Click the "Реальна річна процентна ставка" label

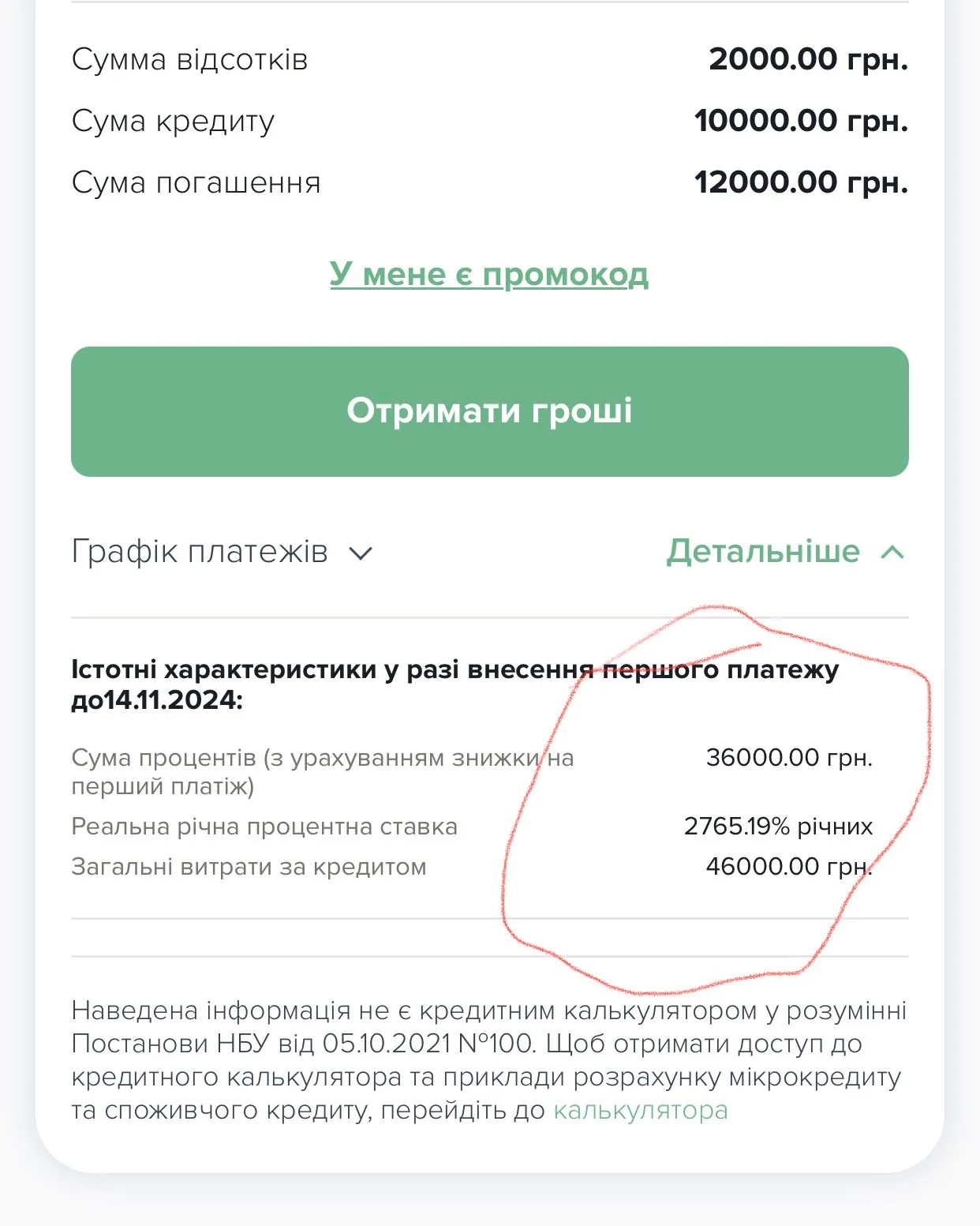264,827
